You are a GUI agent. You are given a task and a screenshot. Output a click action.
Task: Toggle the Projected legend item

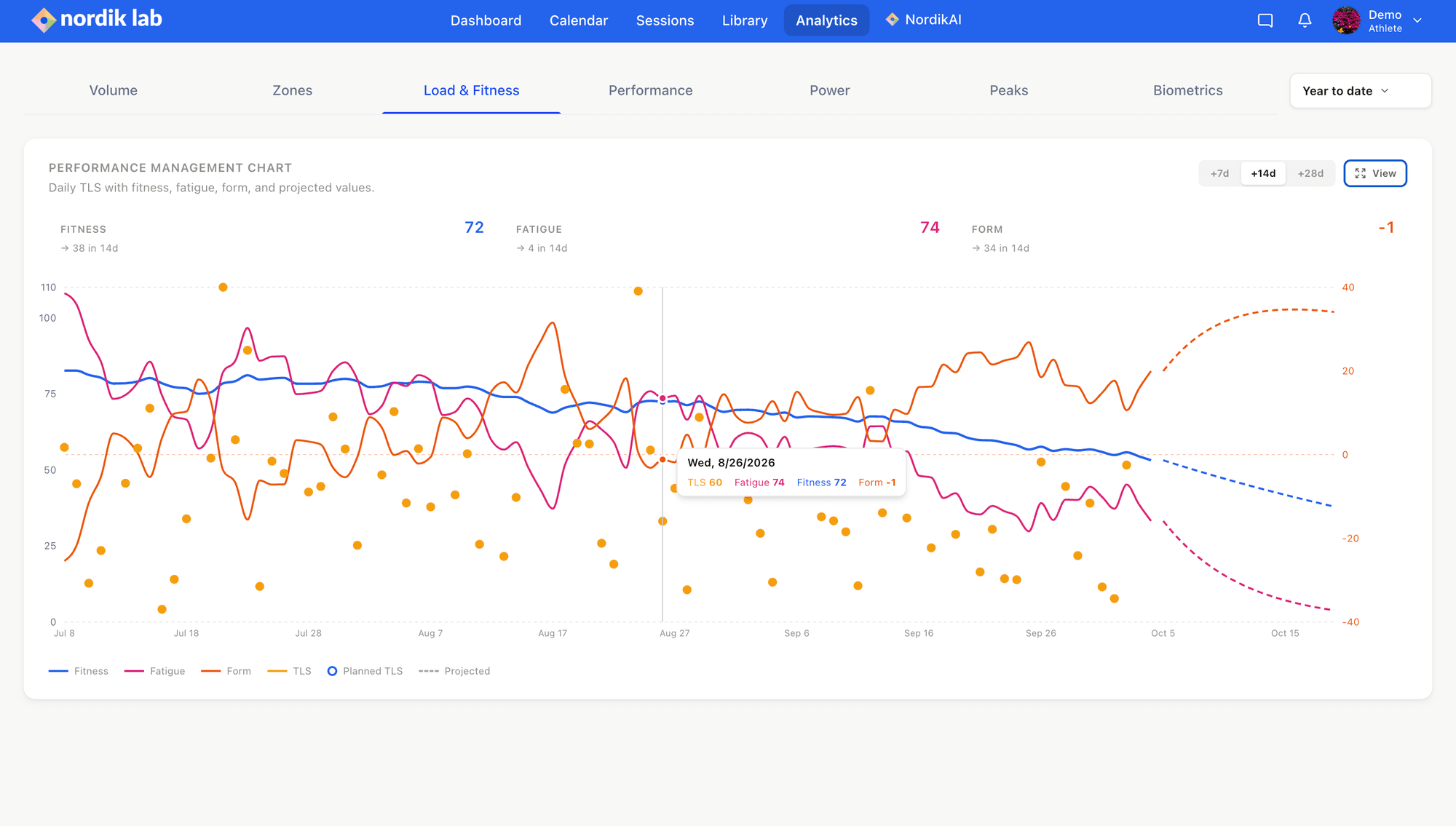click(x=454, y=671)
